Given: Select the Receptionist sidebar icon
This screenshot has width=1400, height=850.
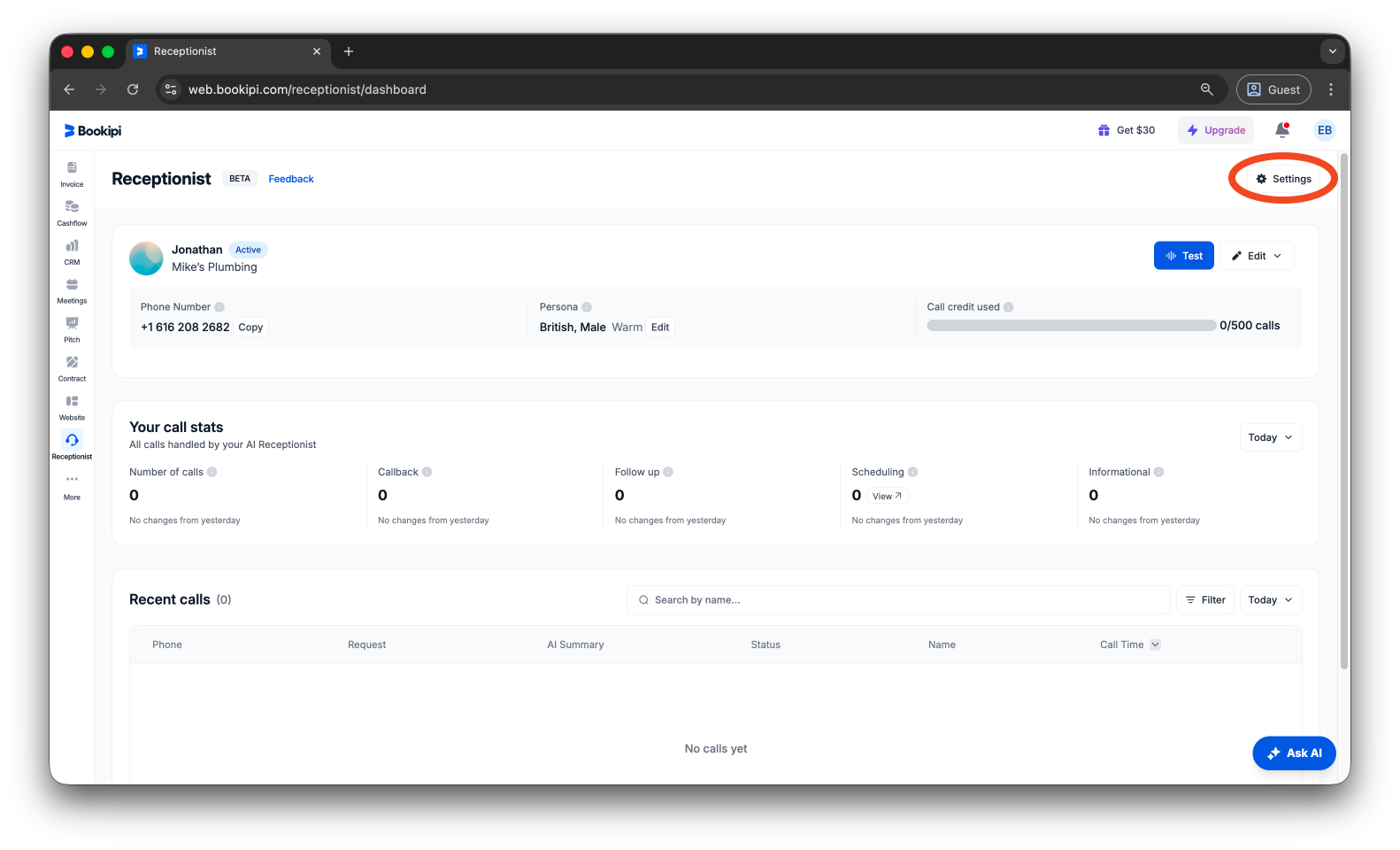Looking at the screenshot, I should 72,445.
